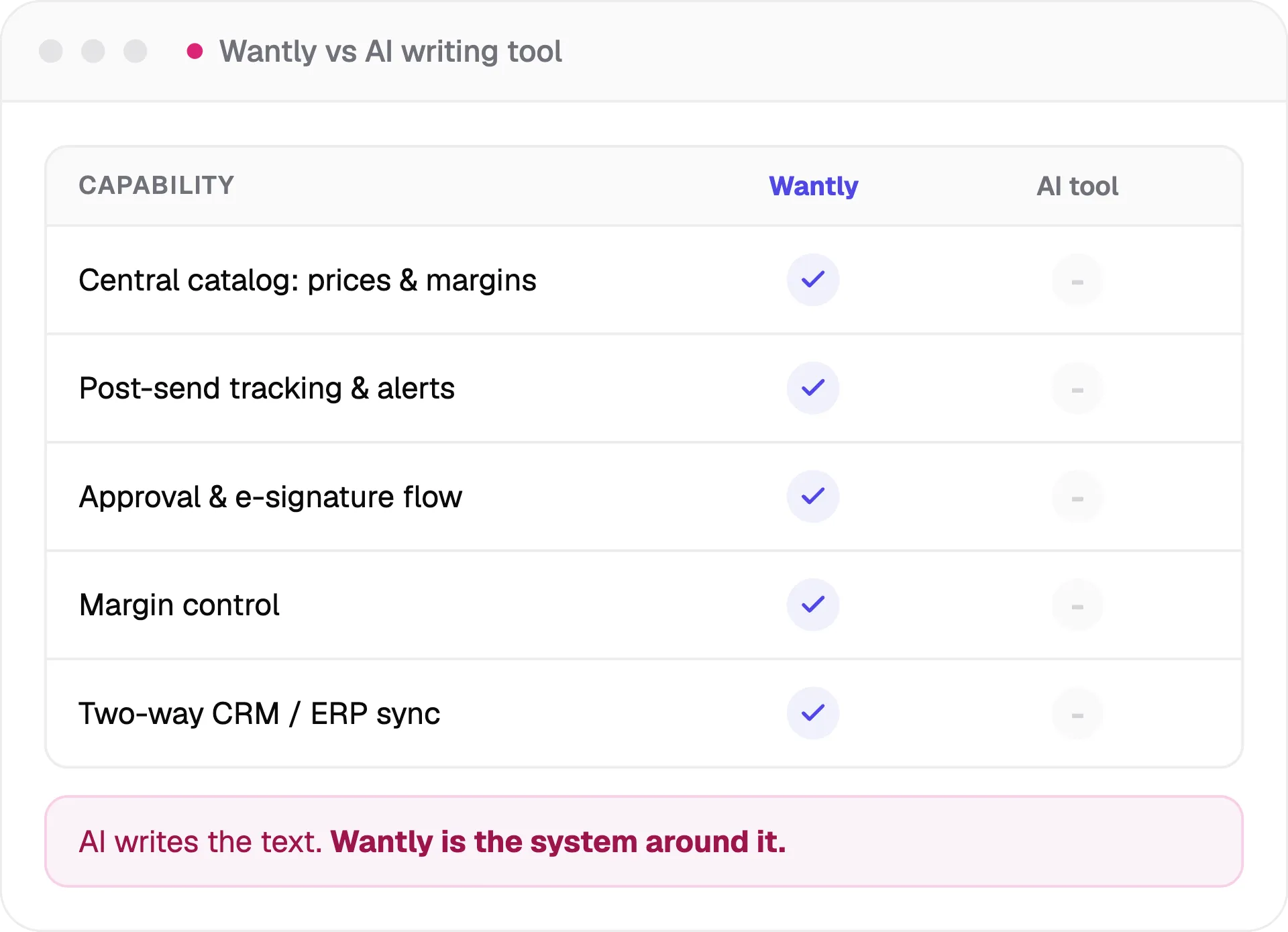This screenshot has width=1288, height=932.
Task: Select the CAPABILITY column header
Action: (x=156, y=185)
